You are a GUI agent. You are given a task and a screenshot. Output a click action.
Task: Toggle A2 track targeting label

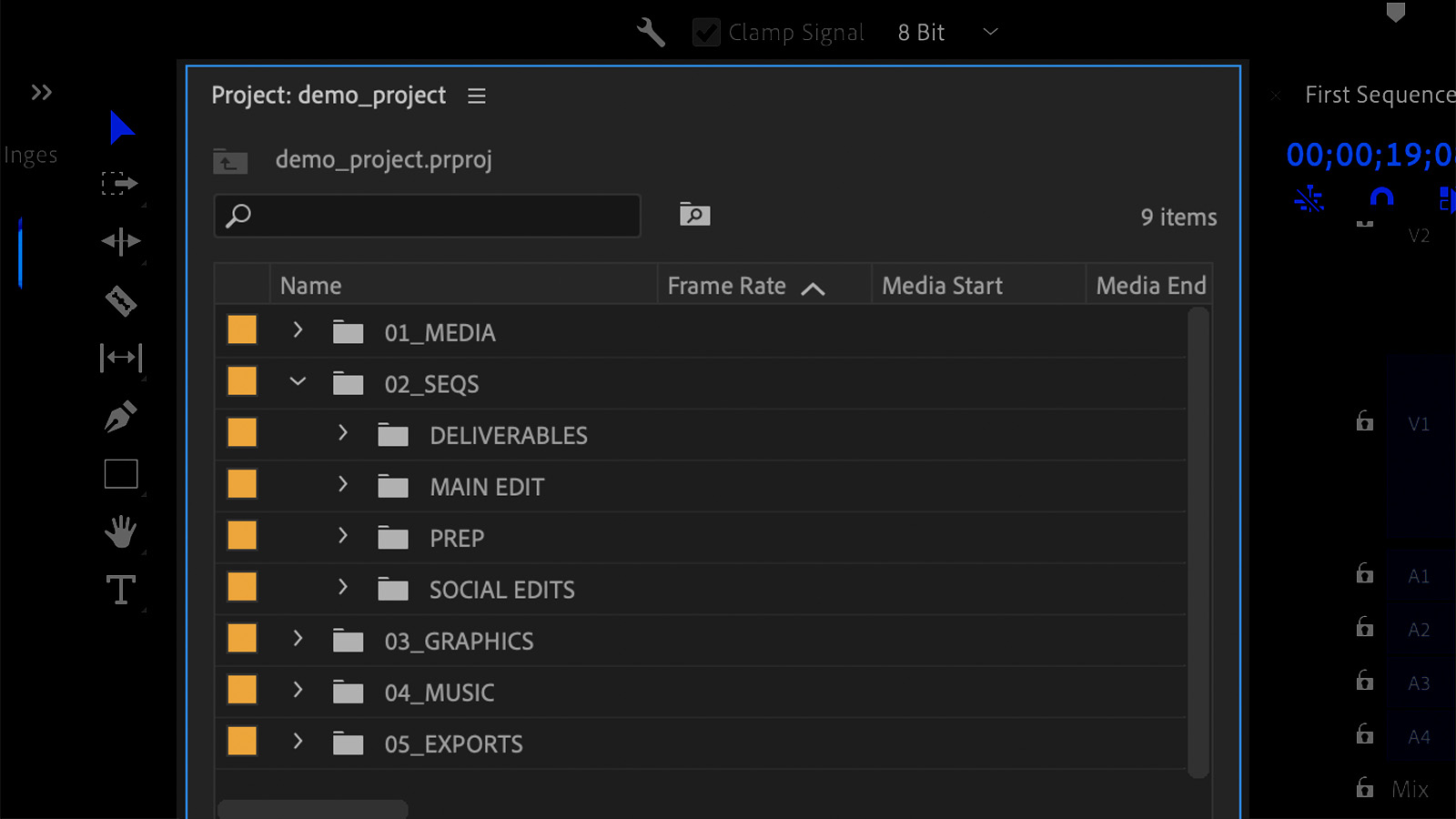[1419, 630]
